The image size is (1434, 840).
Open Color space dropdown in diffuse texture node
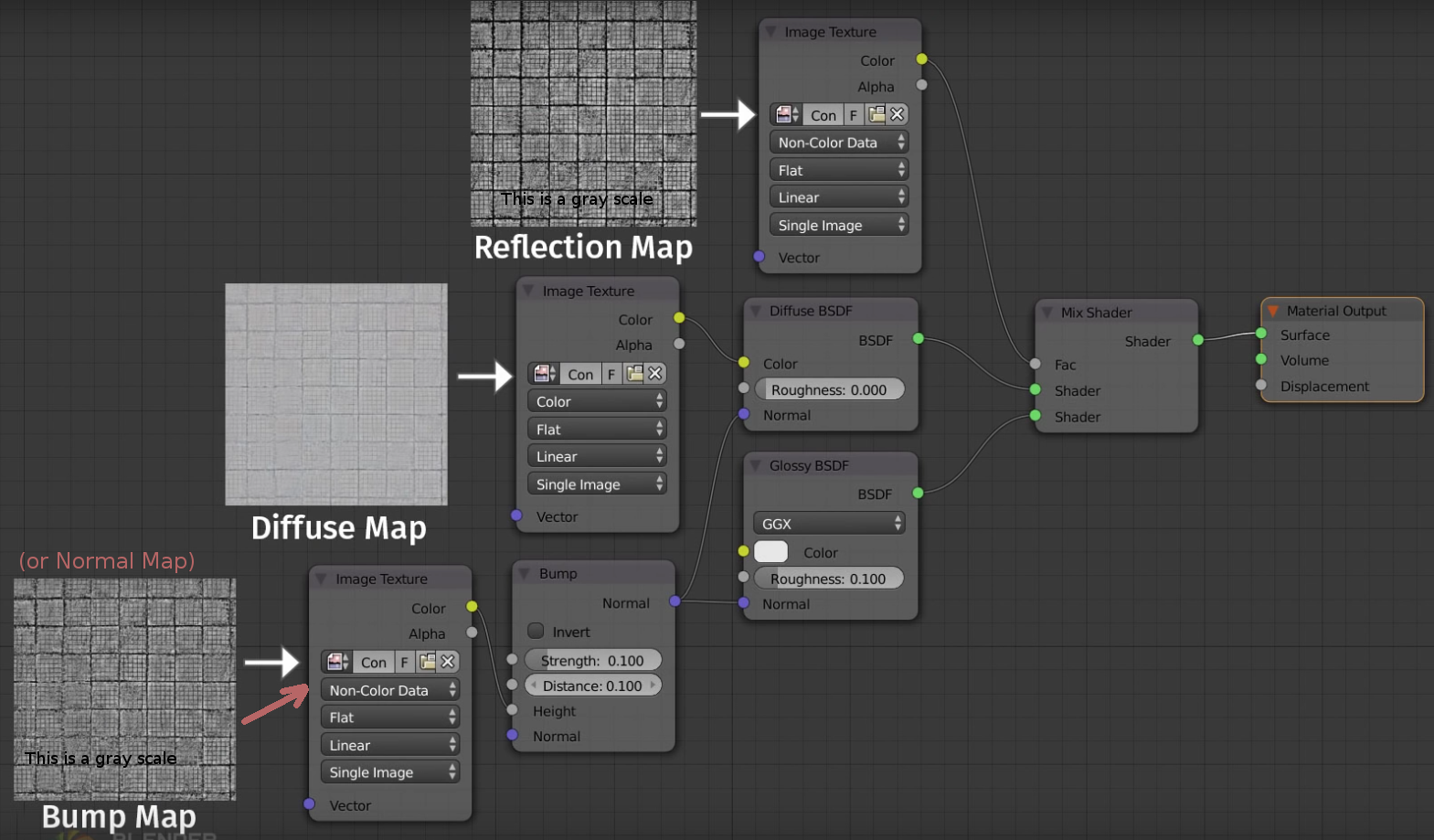596,401
